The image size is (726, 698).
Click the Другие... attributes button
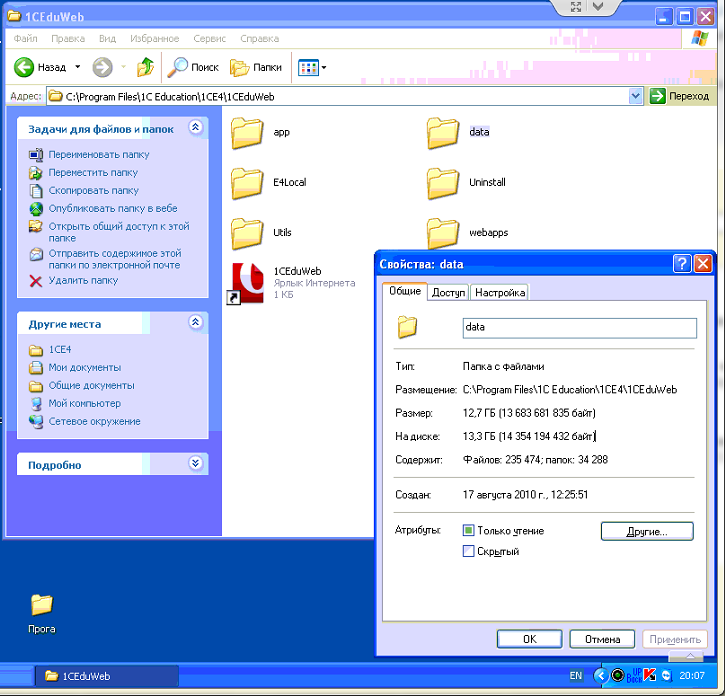(647, 531)
